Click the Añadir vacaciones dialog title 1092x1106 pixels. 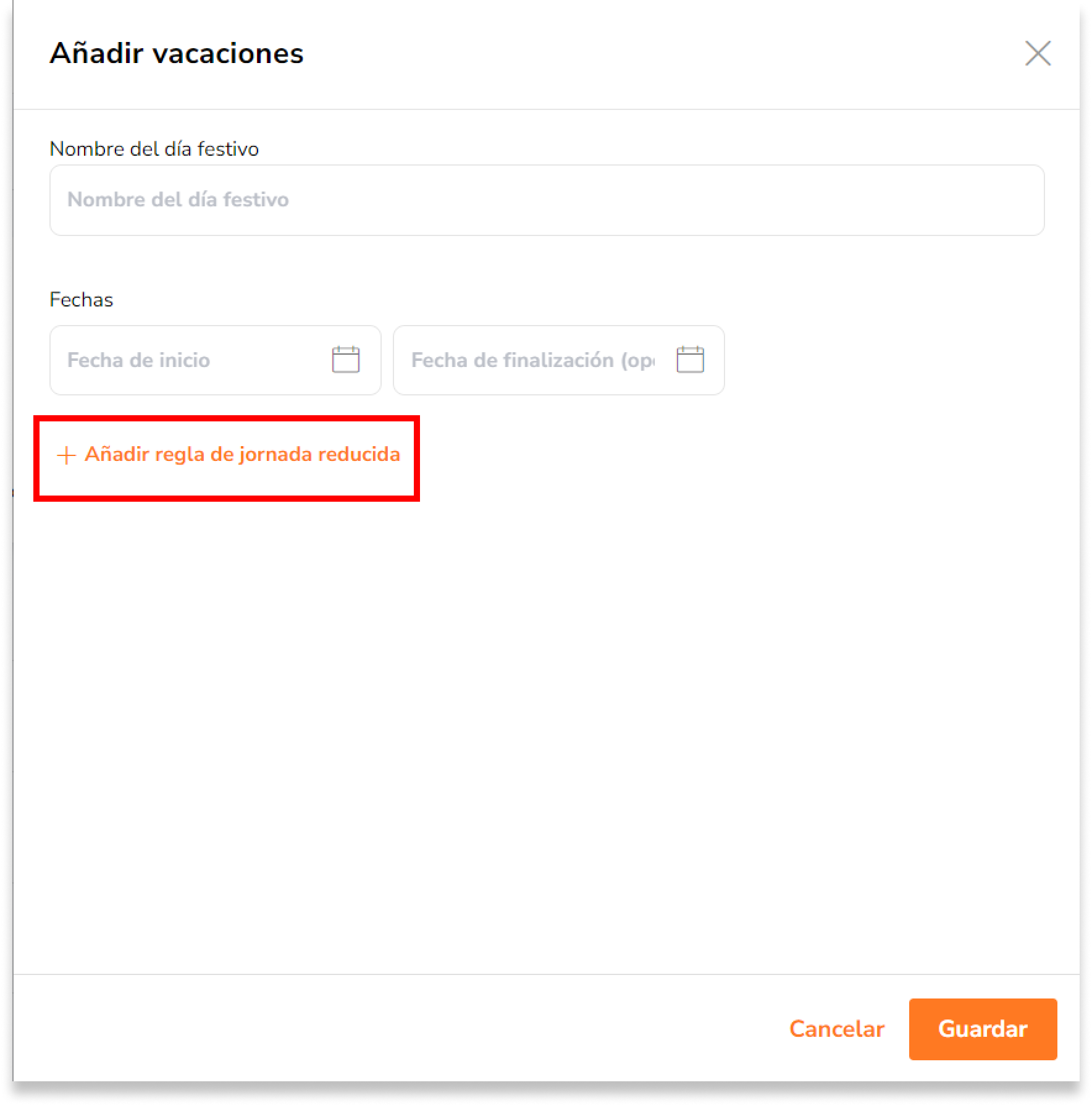click(x=177, y=53)
